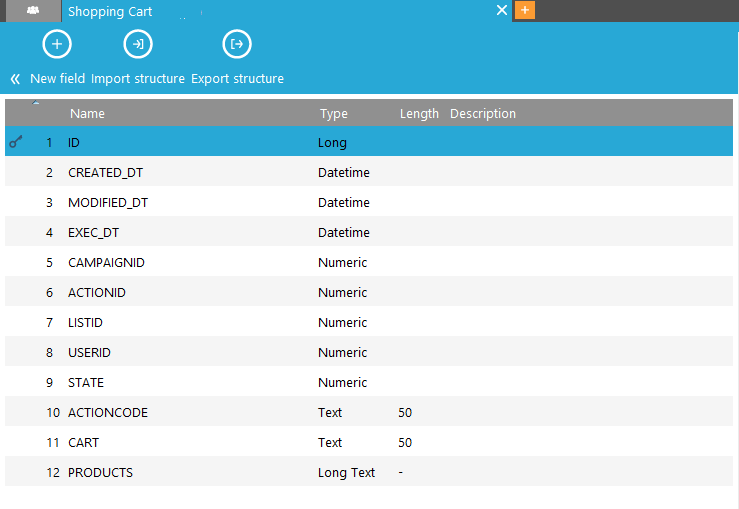Switch to the Shopping Cart tab
Screen dimensions: 739x509
point(110,12)
